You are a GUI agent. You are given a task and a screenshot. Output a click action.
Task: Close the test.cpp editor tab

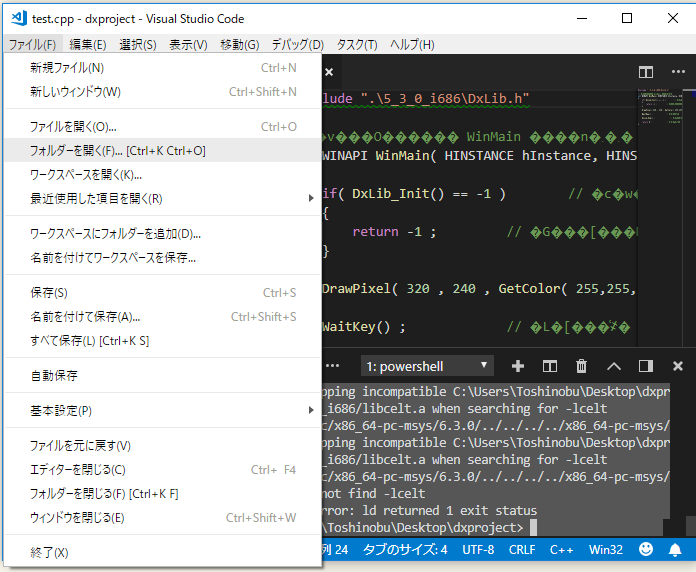tap(329, 72)
